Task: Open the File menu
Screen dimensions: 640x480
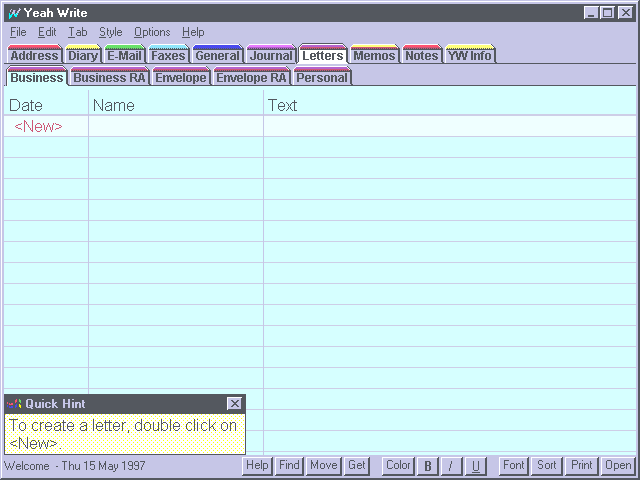Action: [x=18, y=32]
